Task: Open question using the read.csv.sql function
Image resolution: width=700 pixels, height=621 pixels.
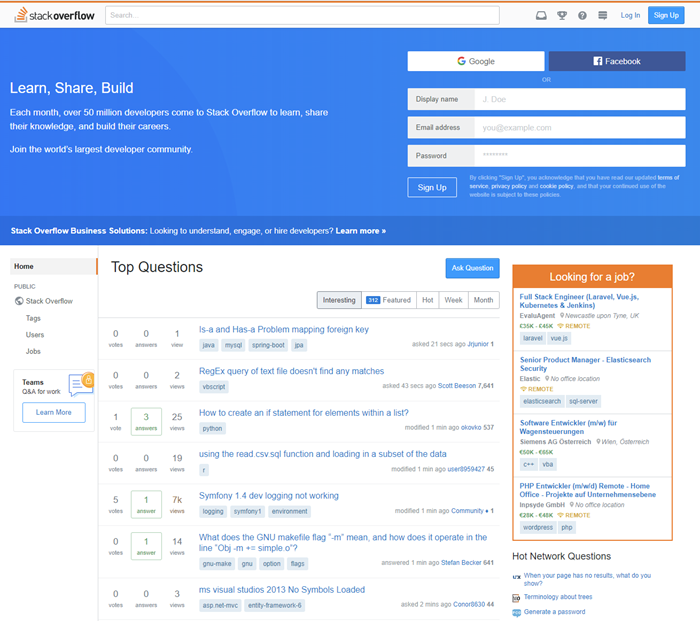Action: point(323,454)
